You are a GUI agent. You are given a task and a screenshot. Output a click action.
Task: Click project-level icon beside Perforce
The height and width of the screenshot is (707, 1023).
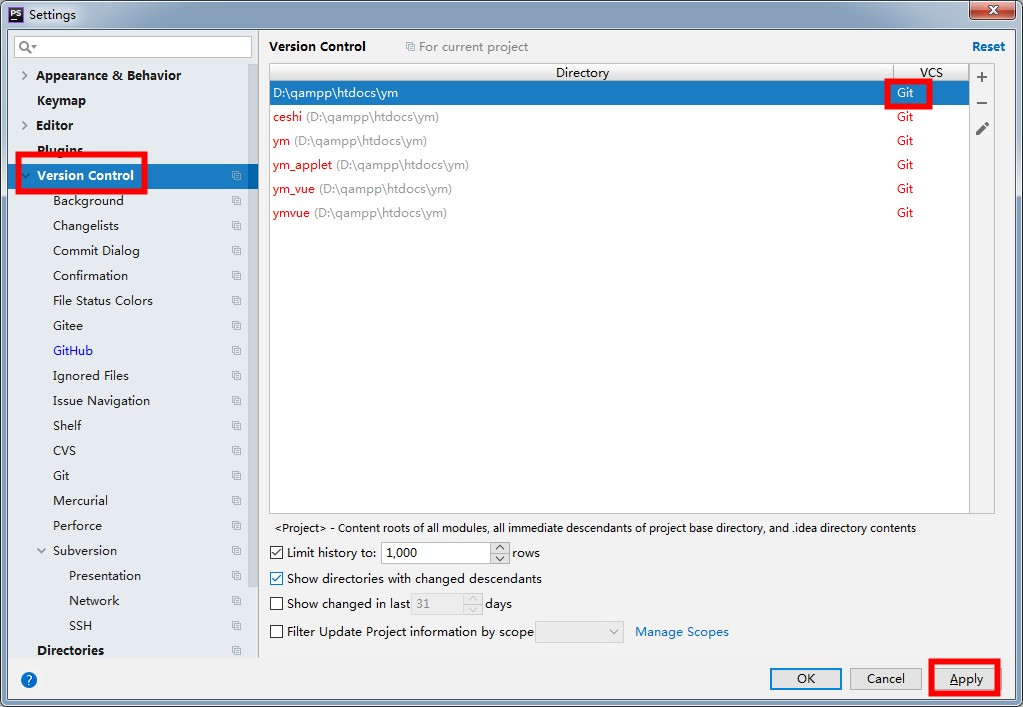(x=236, y=526)
